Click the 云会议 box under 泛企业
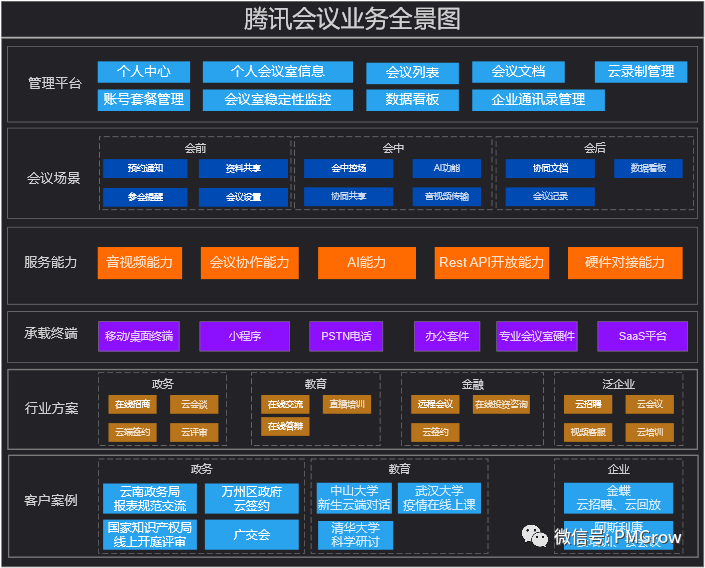Image resolution: width=705 pixels, height=568 pixels. coord(650,405)
